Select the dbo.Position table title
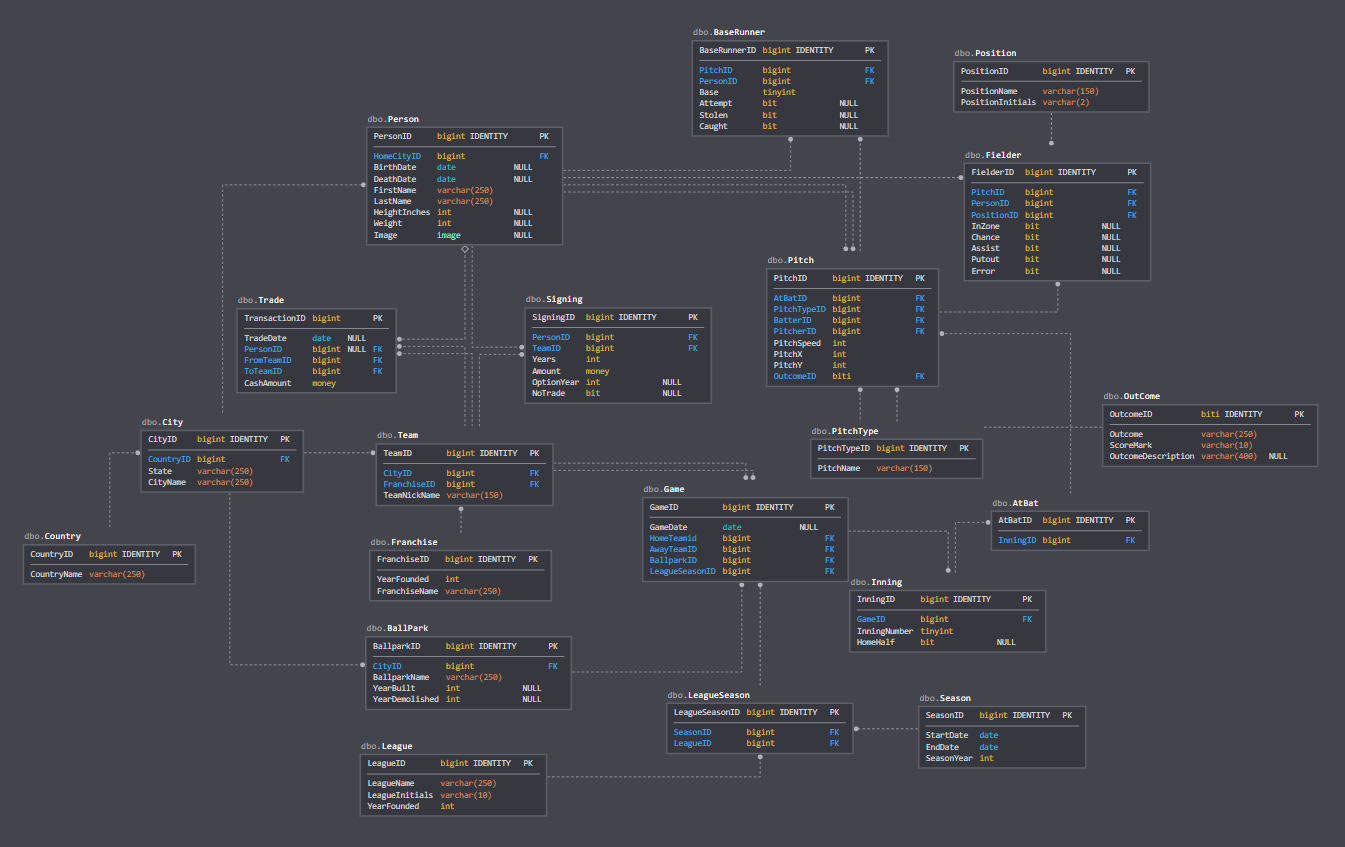Viewport: 1345px width, 847px height. (x=985, y=53)
